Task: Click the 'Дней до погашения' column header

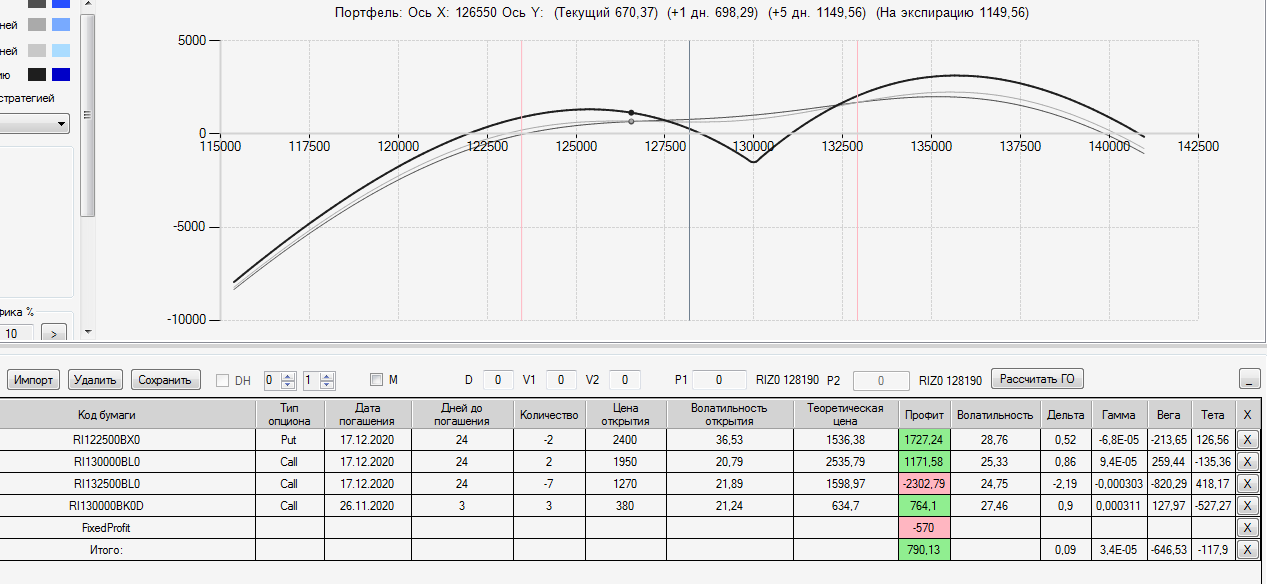Action: (461, 414)
